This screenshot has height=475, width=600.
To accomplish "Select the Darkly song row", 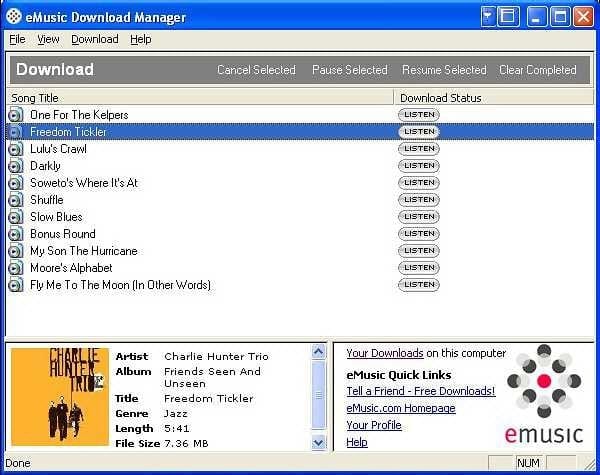I will click(x=300, y=166).
